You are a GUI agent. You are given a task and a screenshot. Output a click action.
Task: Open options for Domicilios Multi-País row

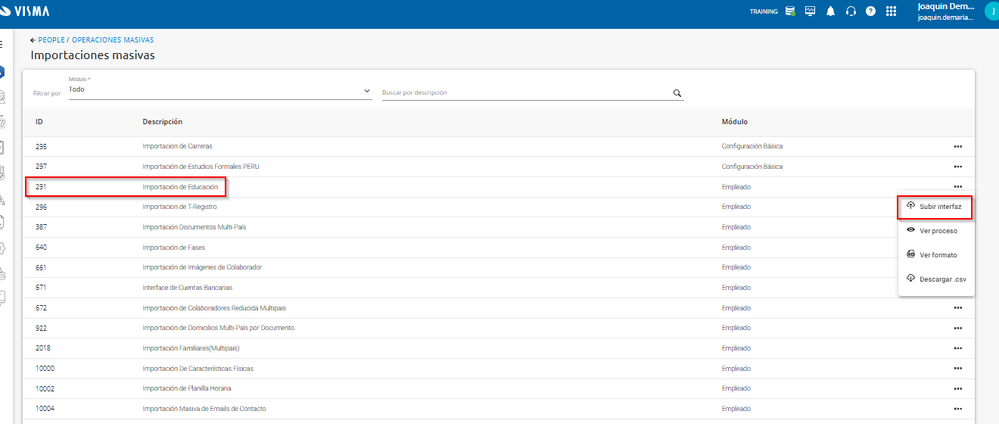coord(958,328)
